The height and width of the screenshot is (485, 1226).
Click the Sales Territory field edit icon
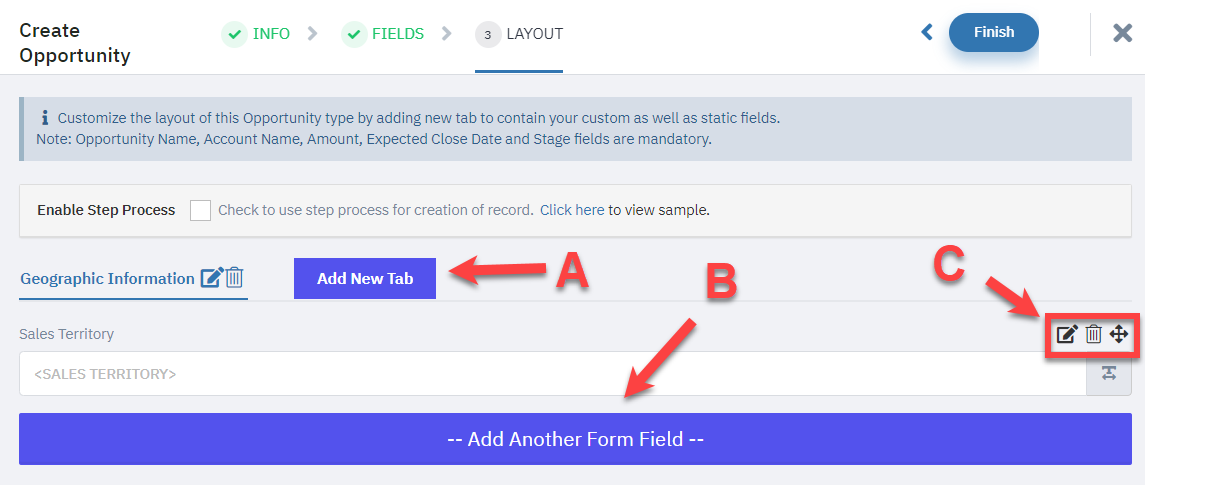click(1067, 334)
